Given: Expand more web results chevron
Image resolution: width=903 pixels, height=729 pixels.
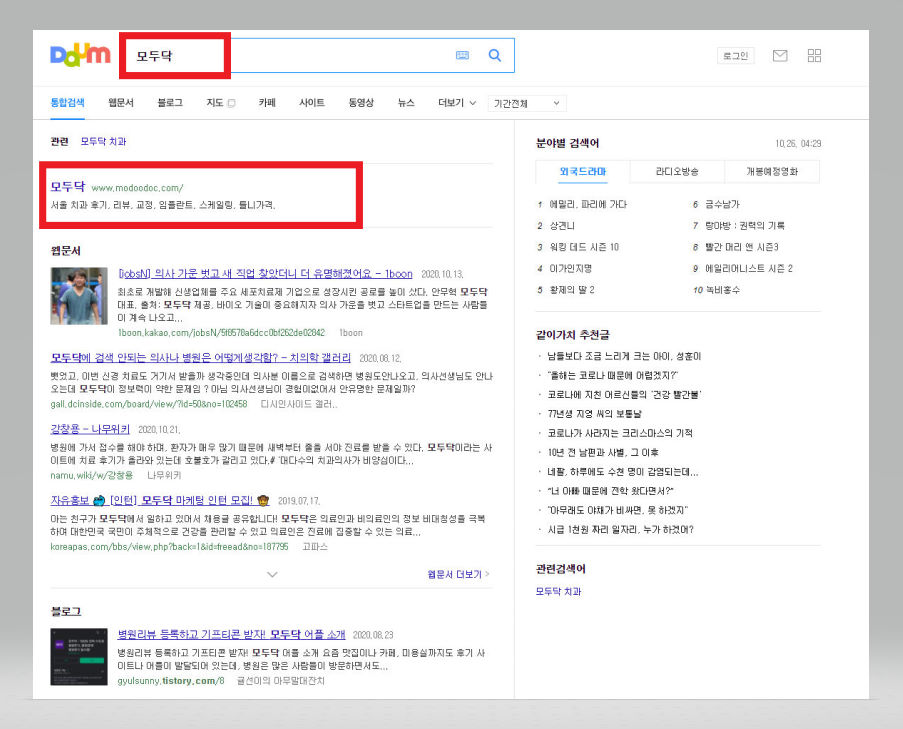Looking at the screenshot, I should click(x=272, y=574).
